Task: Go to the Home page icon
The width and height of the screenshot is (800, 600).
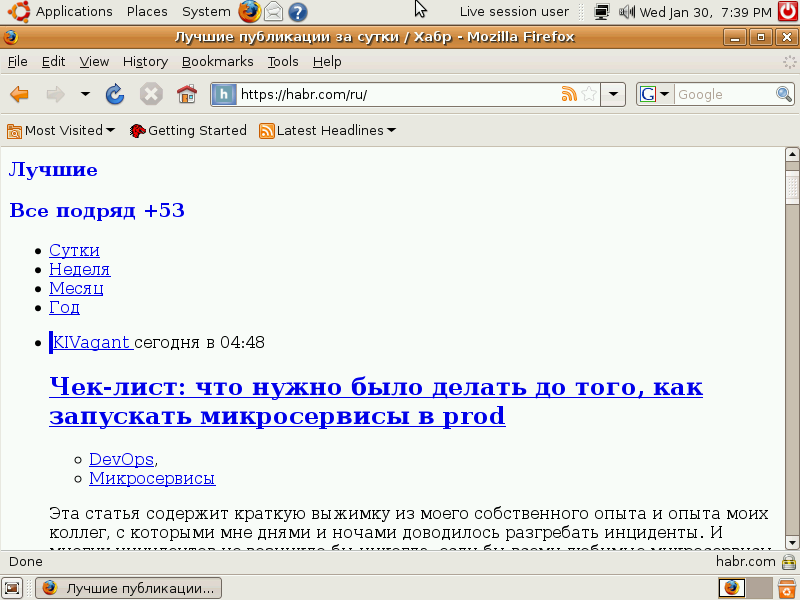Action: [x=187, y=94]
